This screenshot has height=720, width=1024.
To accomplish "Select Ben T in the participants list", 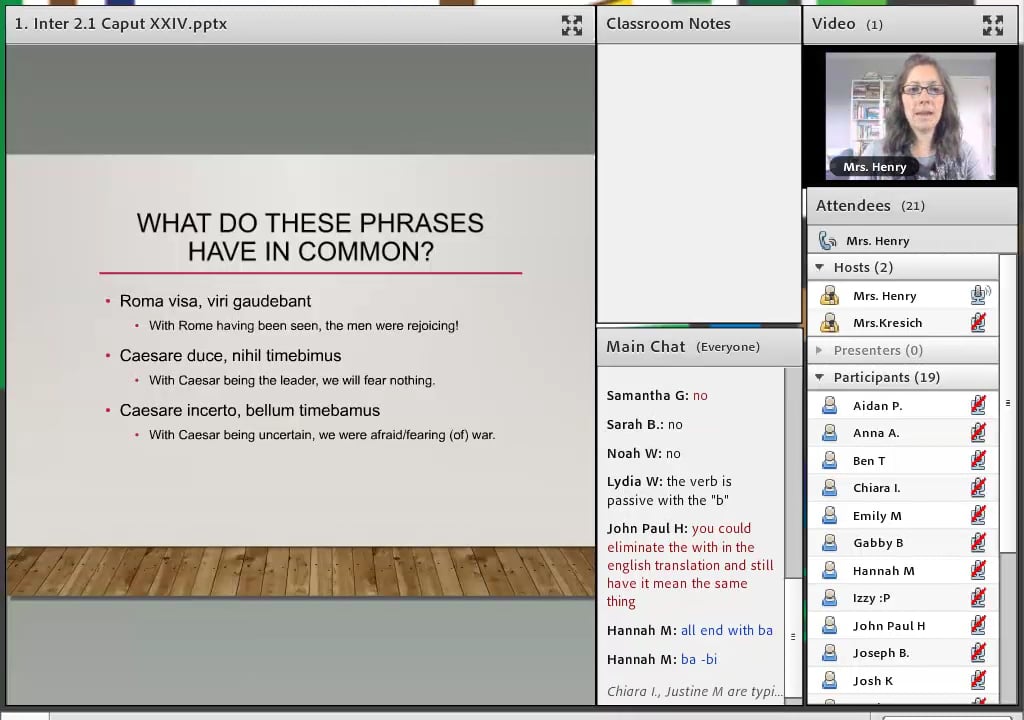I will [903, 460].
